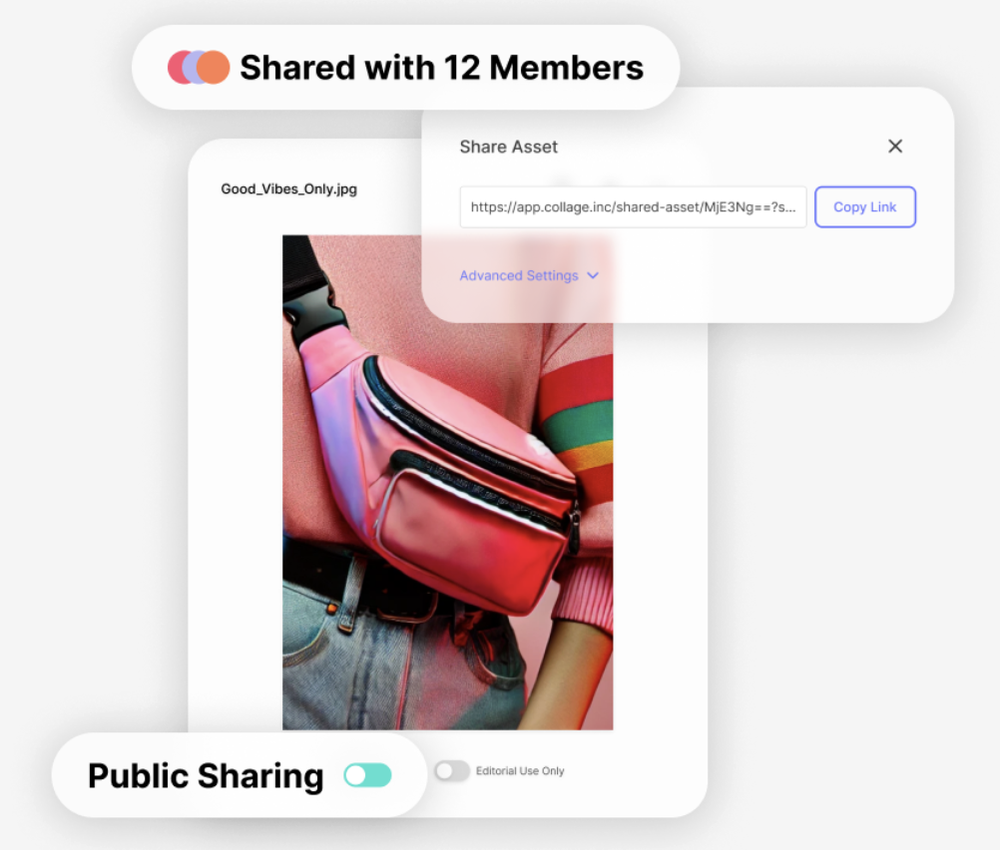Click the Copy Link button
This screenshot has width=1000, height=850.
click(865, 207)
